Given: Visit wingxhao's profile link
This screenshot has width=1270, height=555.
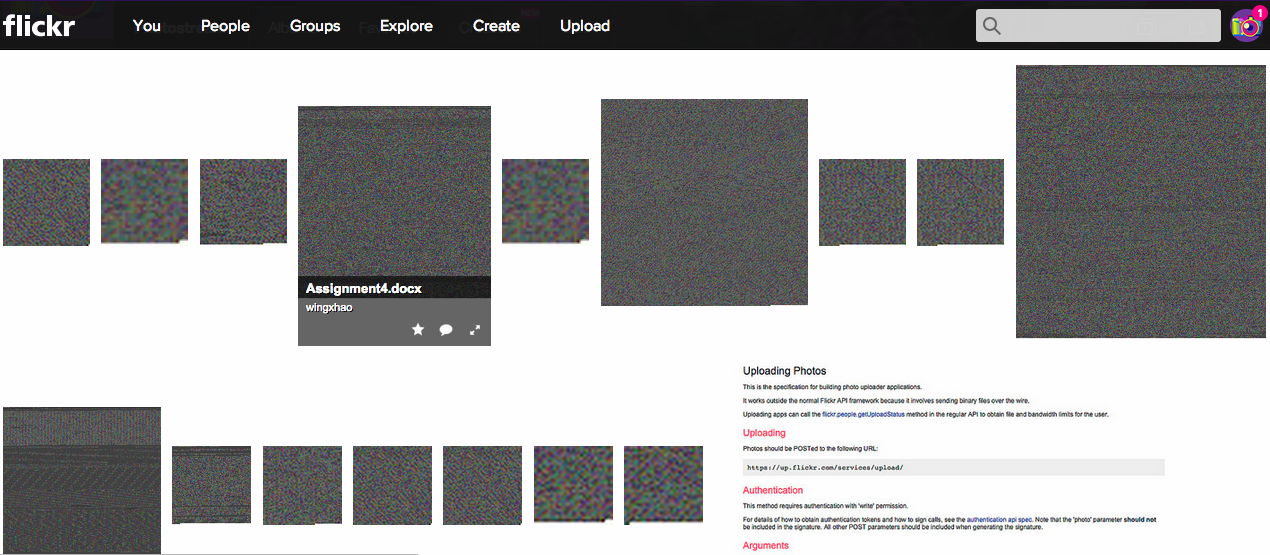Looking at the screenshot, I should click(x=329, y=308).
